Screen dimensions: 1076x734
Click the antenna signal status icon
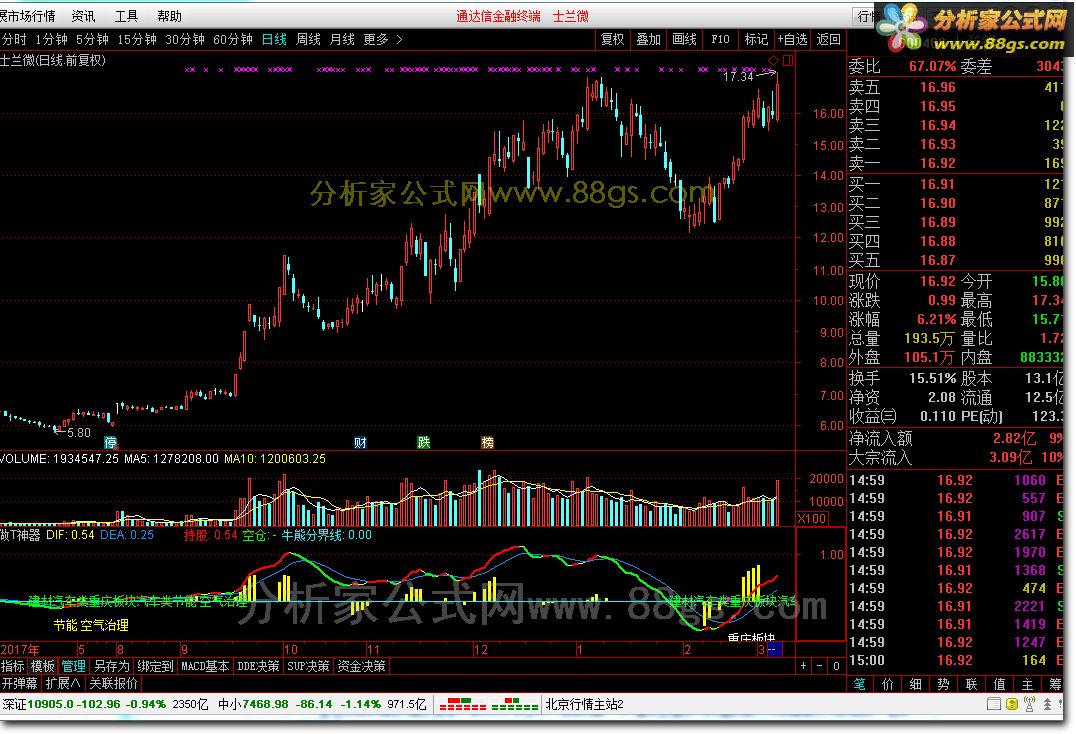tap(1029, 705)
